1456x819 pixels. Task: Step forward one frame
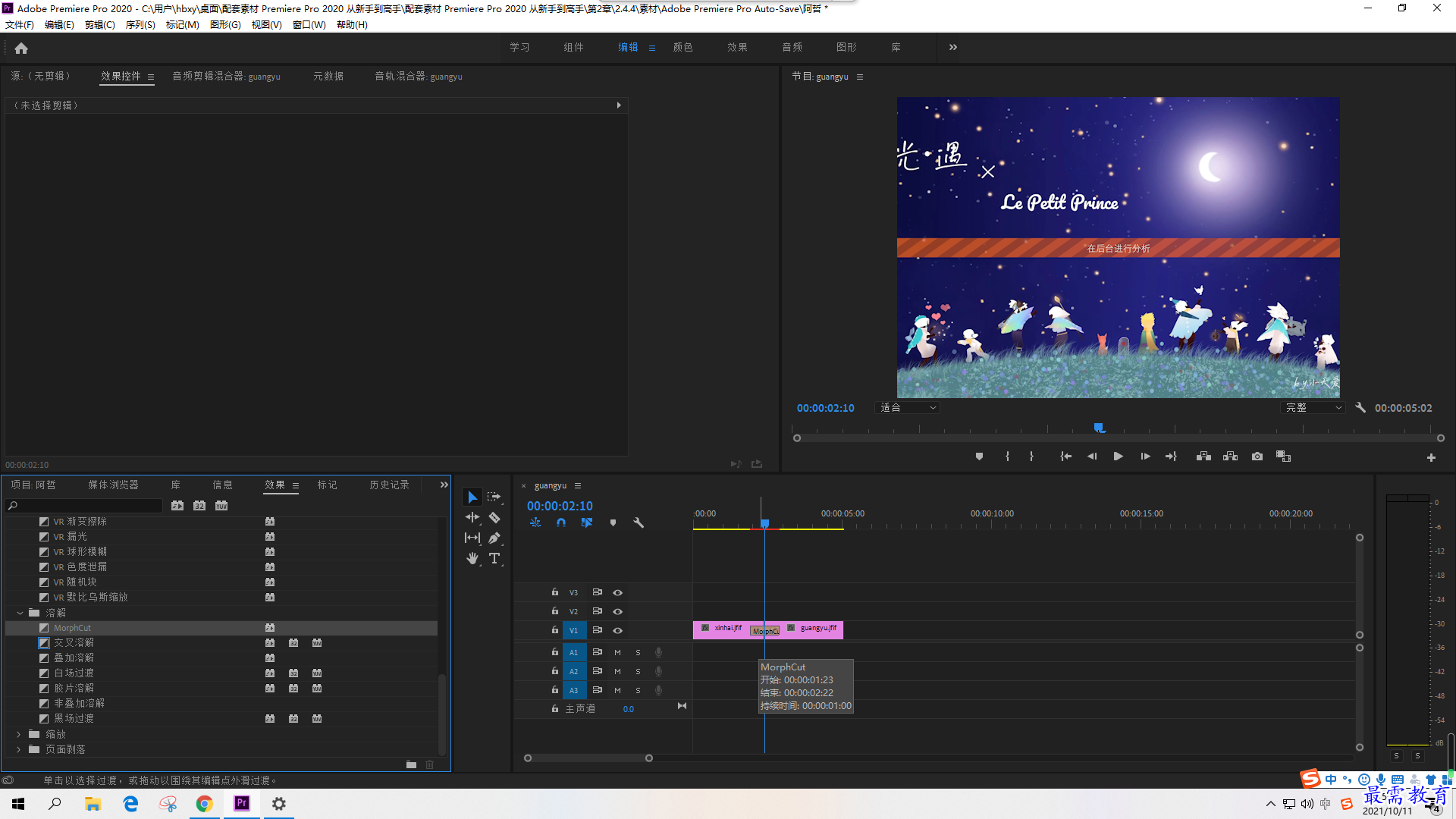click(x=1145, y=457)
